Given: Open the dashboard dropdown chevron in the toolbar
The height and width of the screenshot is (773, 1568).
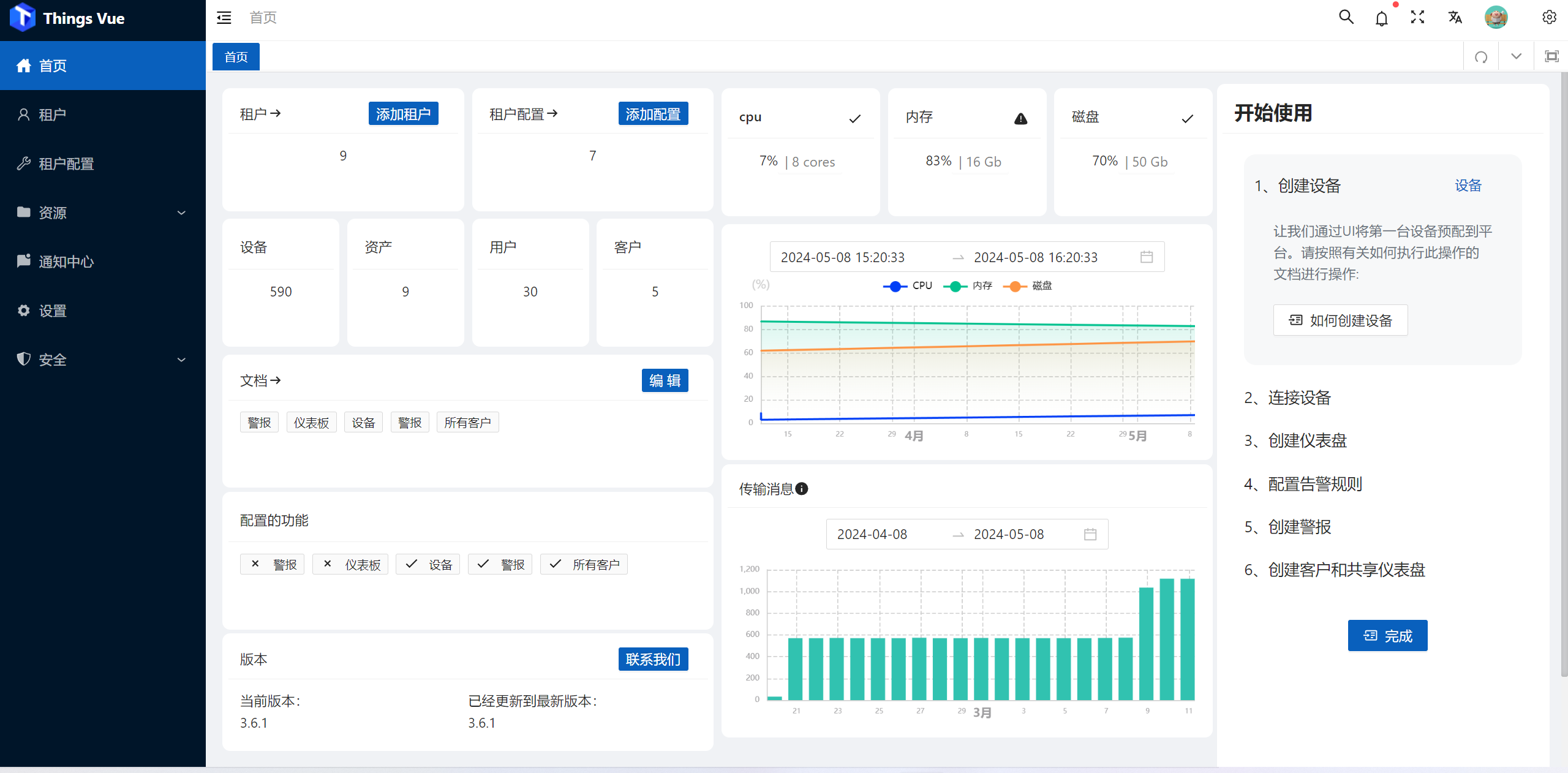Looking at the screenshot, I should 1516,56.
